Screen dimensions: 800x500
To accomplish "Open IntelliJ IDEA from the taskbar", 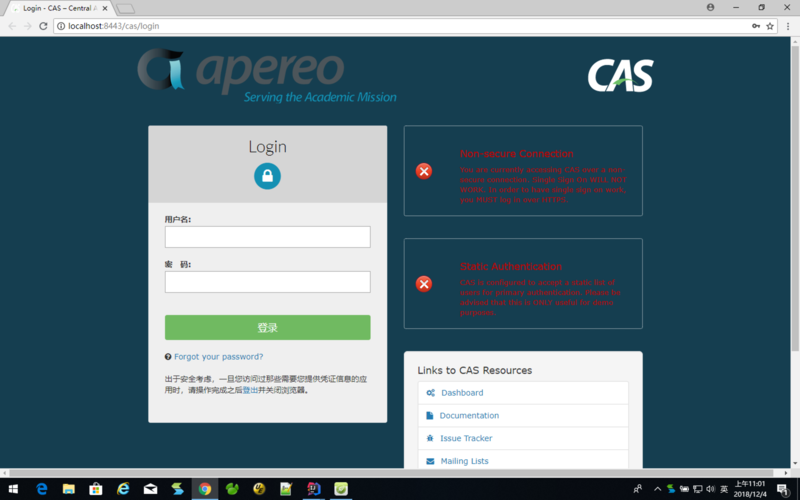I will (313, 489).
